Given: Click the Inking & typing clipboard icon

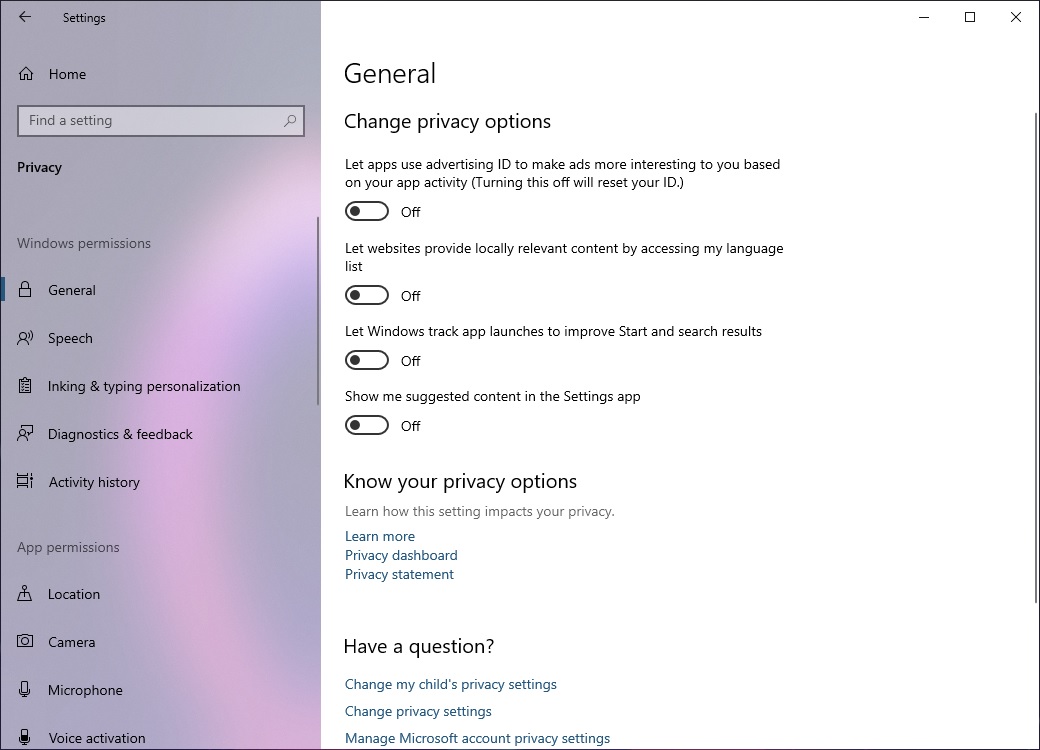Looking at the screenshot, I should coord(25,386).
